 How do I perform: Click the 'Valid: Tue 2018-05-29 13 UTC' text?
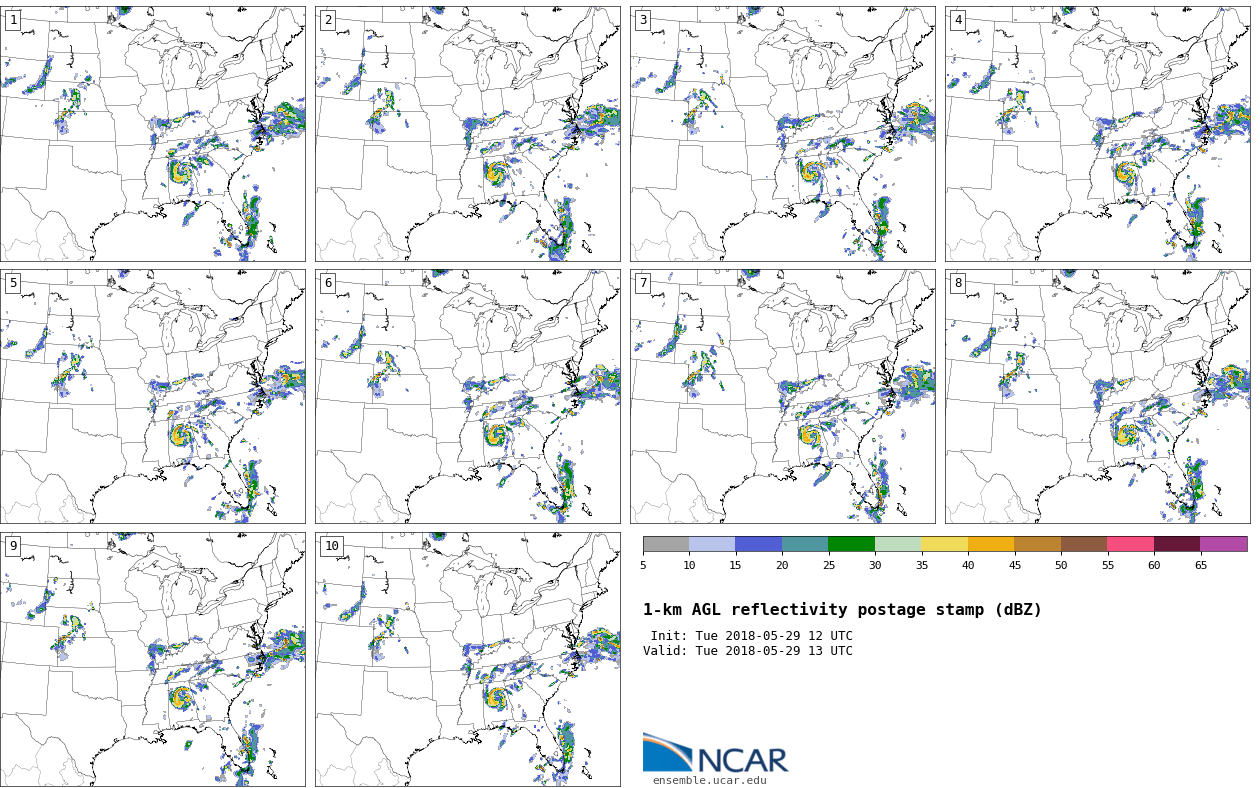click(x=748, y=651)
